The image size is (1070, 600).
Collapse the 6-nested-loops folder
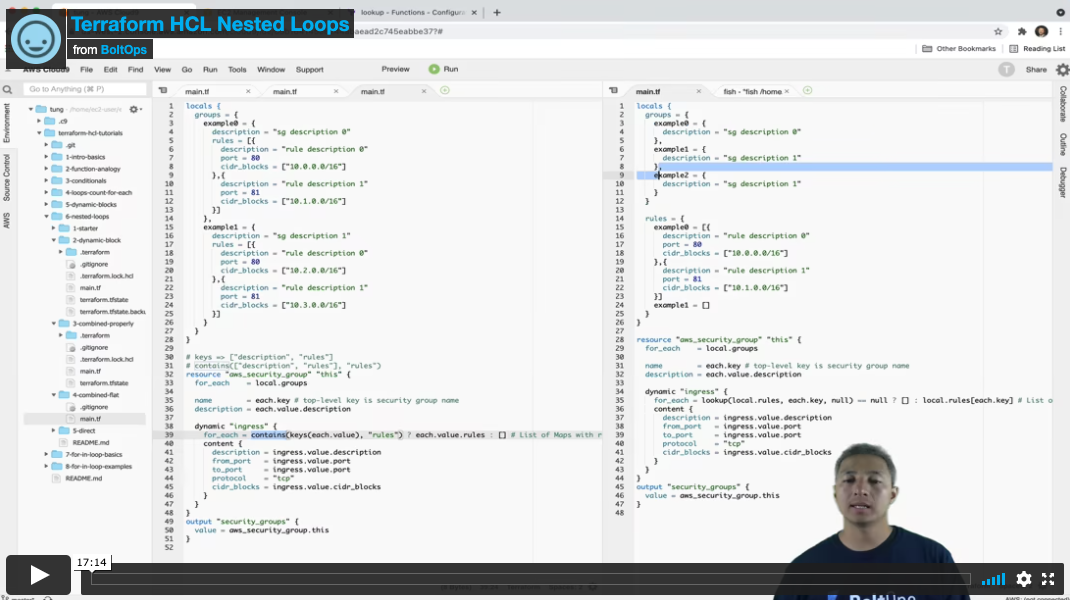[x=46, y=216]
